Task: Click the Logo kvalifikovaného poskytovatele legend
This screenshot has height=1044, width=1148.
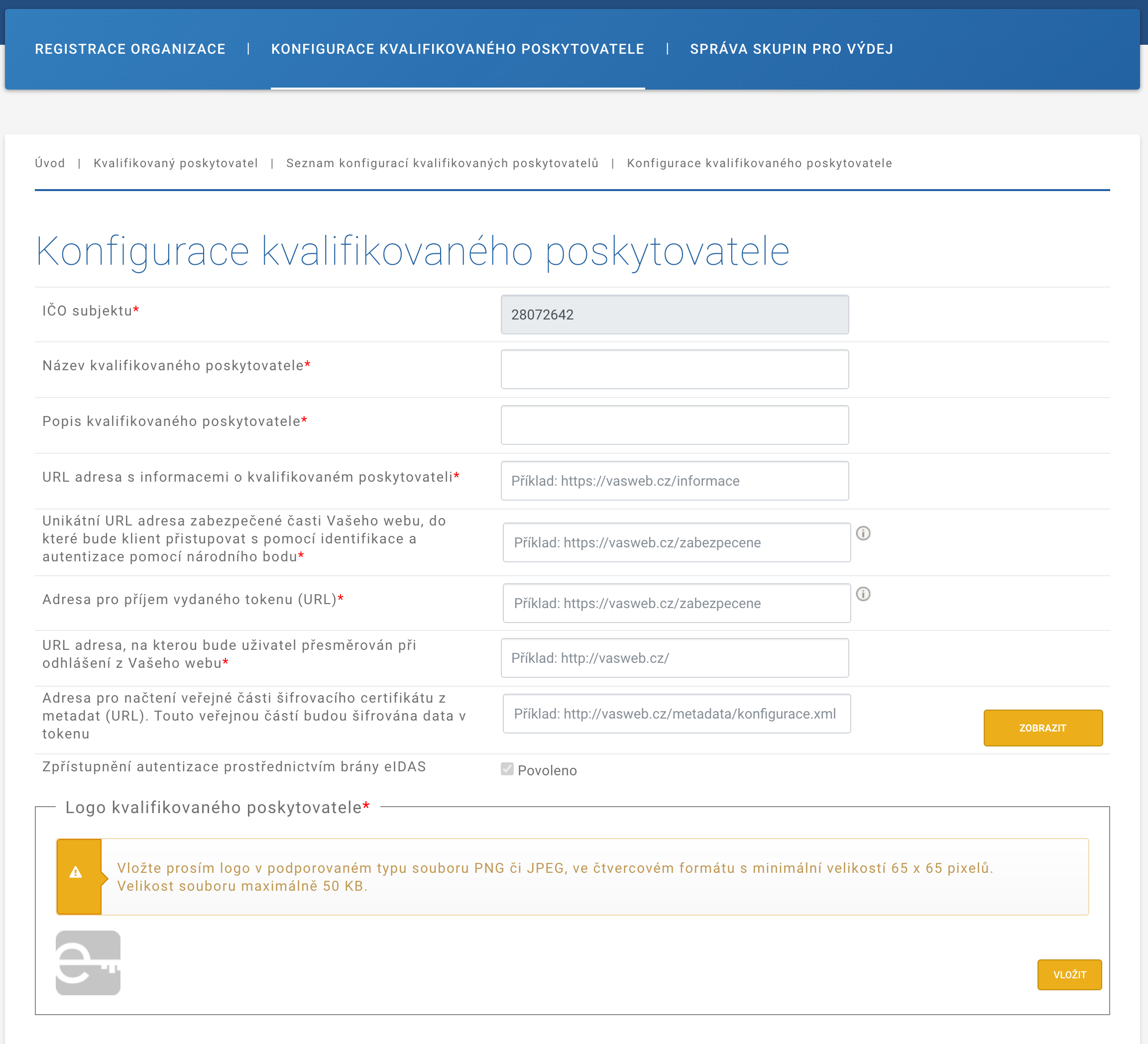Action: pyautogui.click(x=218, y=808)
